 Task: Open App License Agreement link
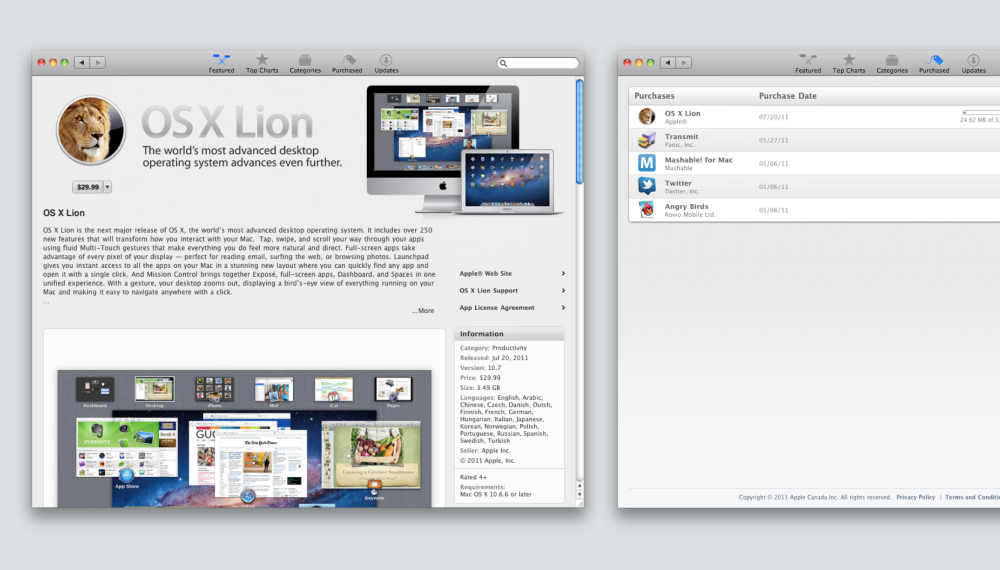(x=497, y=308)
